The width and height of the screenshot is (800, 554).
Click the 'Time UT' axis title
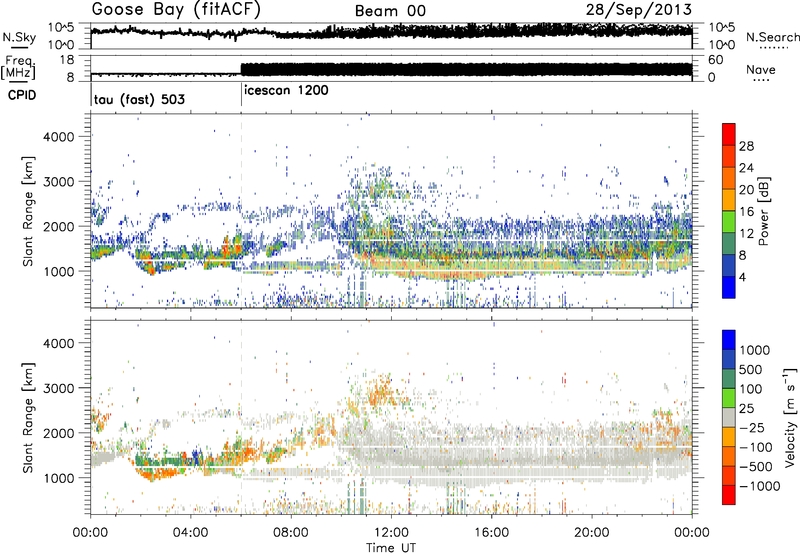pos(391,548)
